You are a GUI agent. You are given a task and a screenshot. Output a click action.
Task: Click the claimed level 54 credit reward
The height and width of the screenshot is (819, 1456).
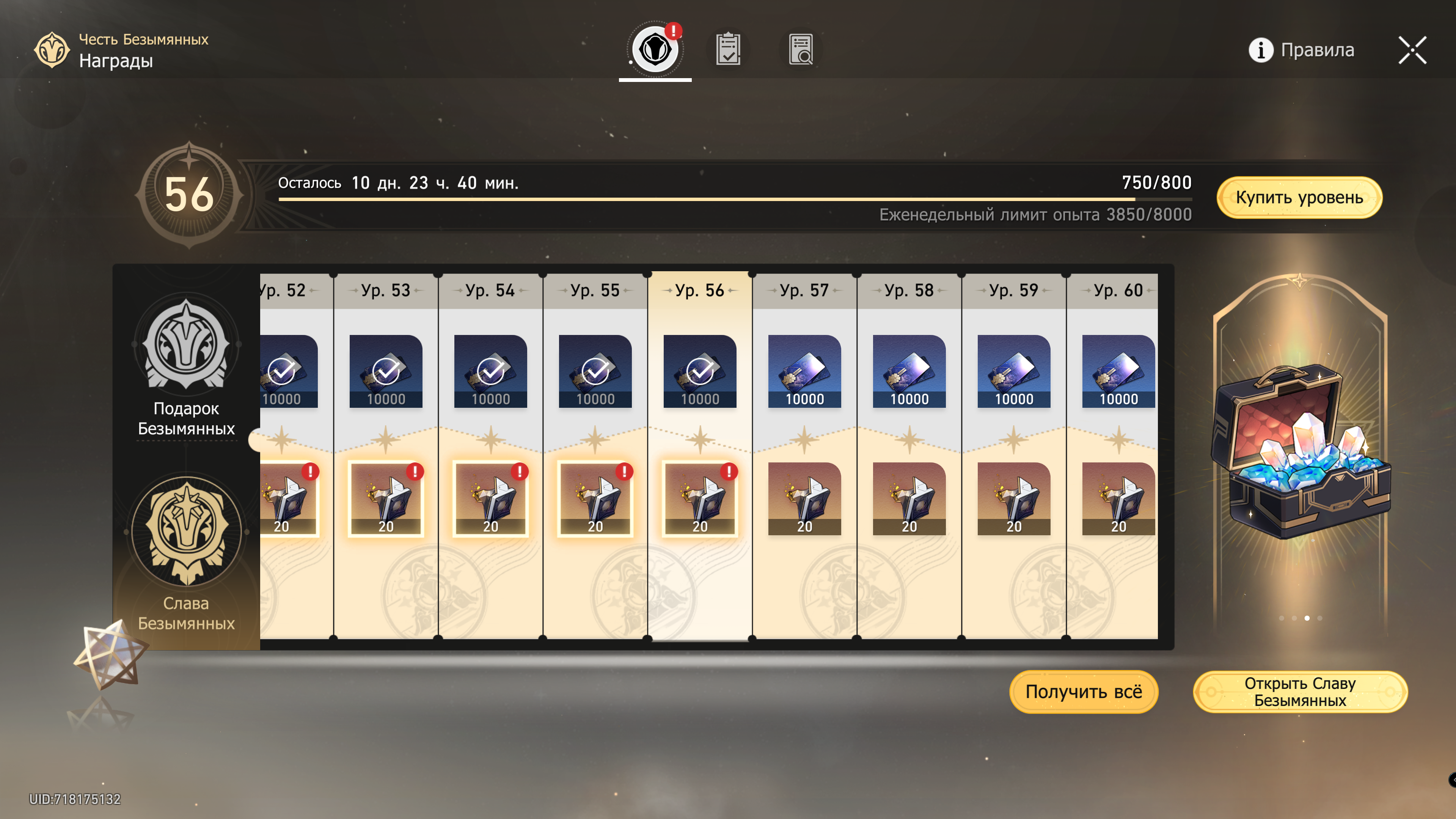[x=491, y=371]
